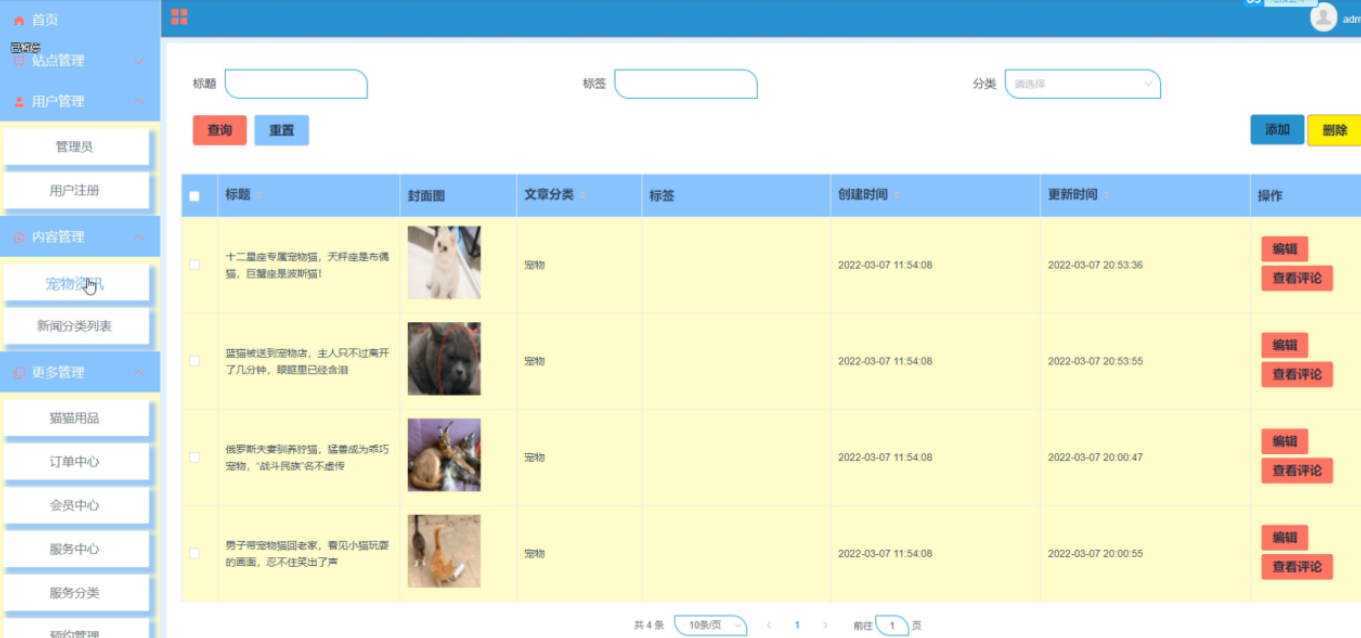Image resolution: width=1361 pixels, height=638 pixels.
Task: Open 服务分类 menu item
Action: coord(76,592)
